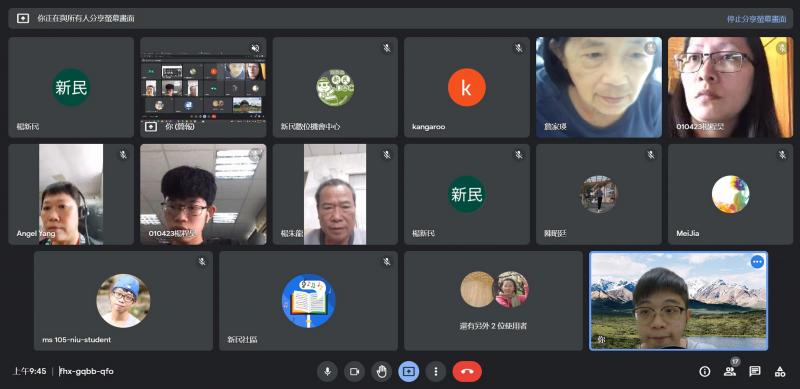Click muted mic icon on MeiJia tile

click(782, 155)
